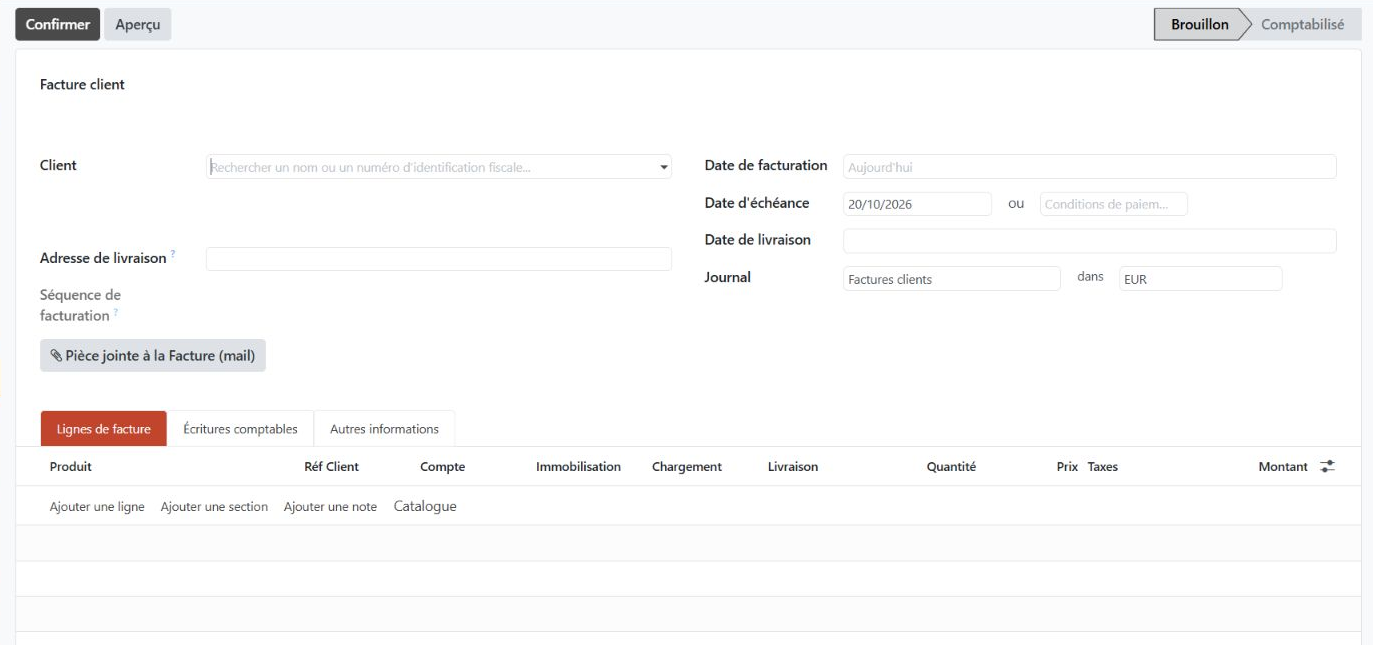Viewport: 1373px width, 645px height.
Task: Open the Aperçu preview button
Action: 138,24
